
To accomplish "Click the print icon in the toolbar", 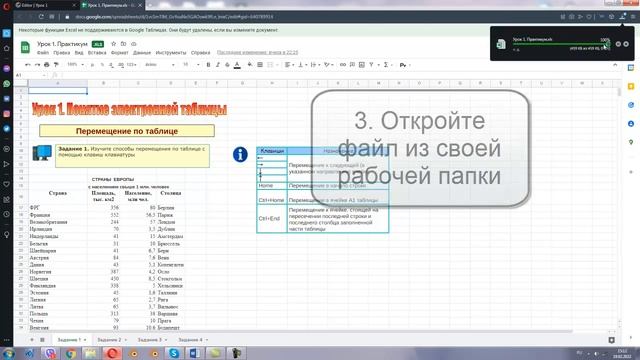I will (47, 65).
